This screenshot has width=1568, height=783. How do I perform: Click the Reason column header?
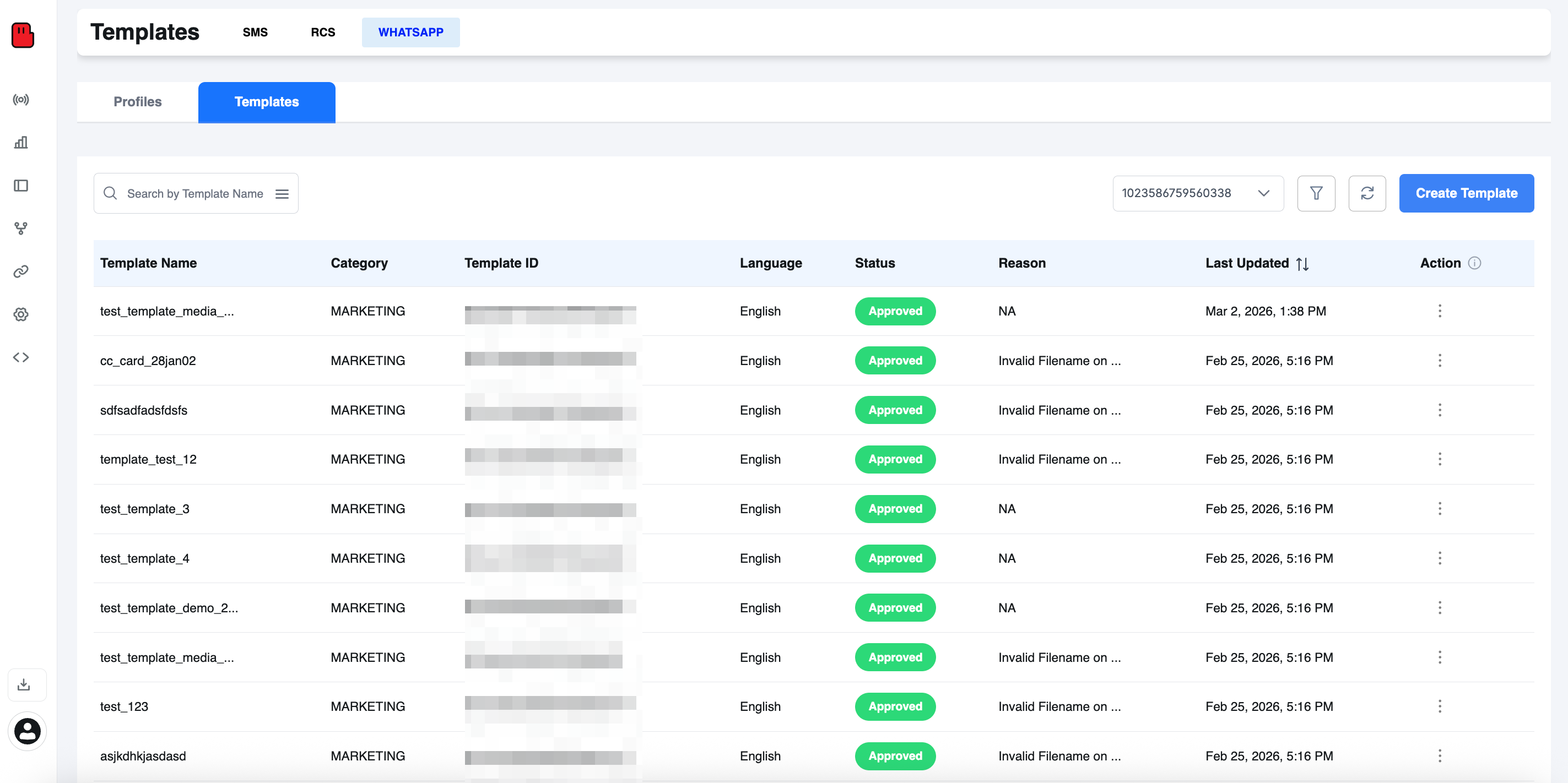(x=1021, y=263)
